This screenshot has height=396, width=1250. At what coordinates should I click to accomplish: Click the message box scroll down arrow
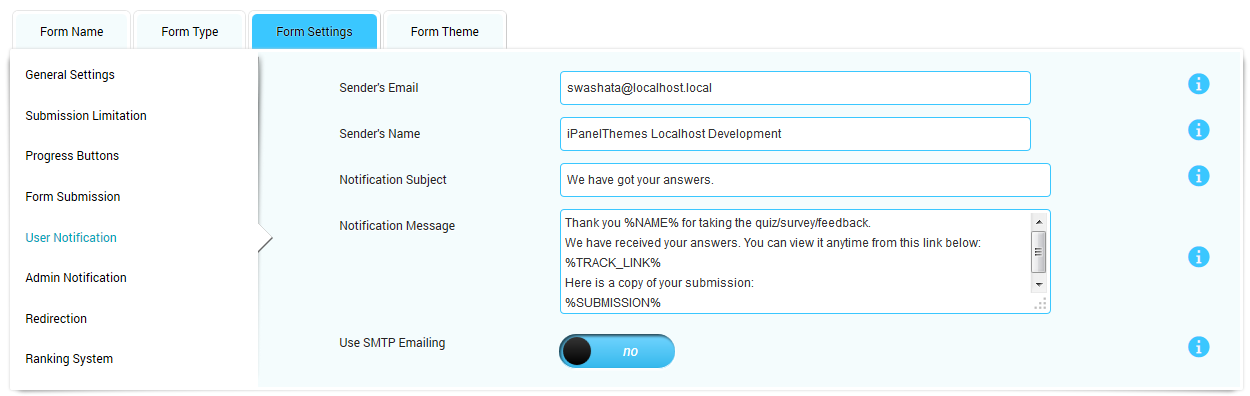pos(1038,285)
